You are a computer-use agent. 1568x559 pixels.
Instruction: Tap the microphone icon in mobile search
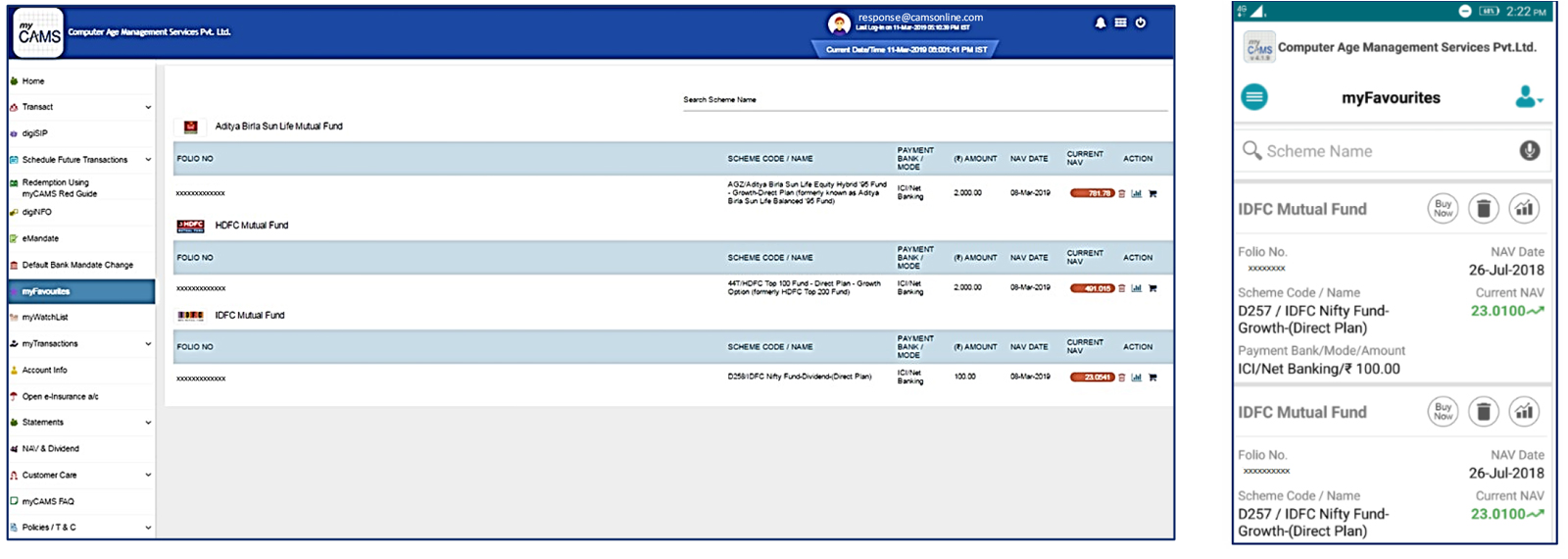(1529, 151)
